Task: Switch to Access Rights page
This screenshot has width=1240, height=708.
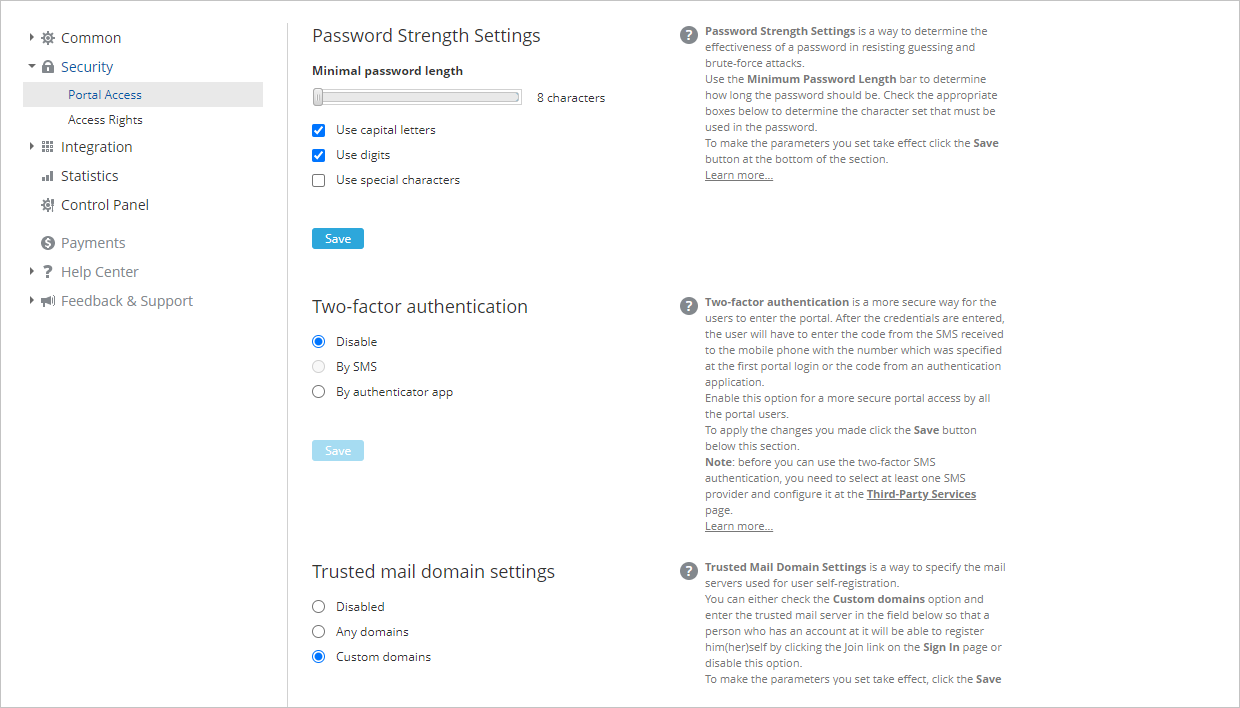Action: 104,119
